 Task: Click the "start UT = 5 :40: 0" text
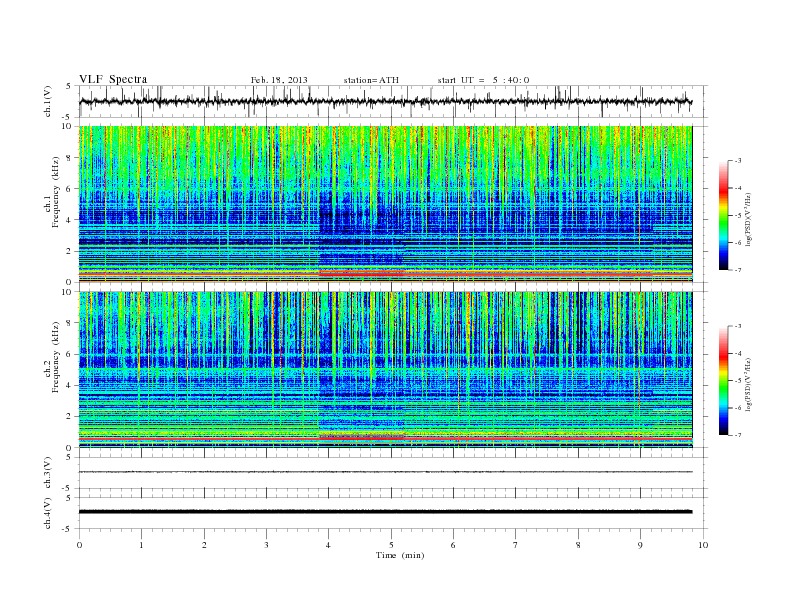(483, 80)
